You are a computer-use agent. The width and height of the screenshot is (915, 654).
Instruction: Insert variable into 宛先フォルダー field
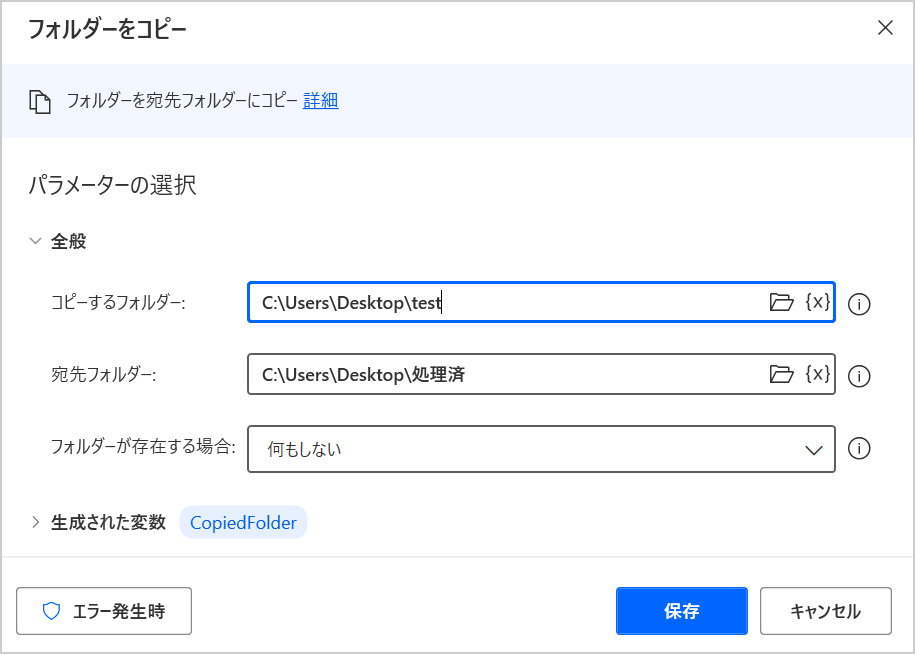tap(817, 374)
